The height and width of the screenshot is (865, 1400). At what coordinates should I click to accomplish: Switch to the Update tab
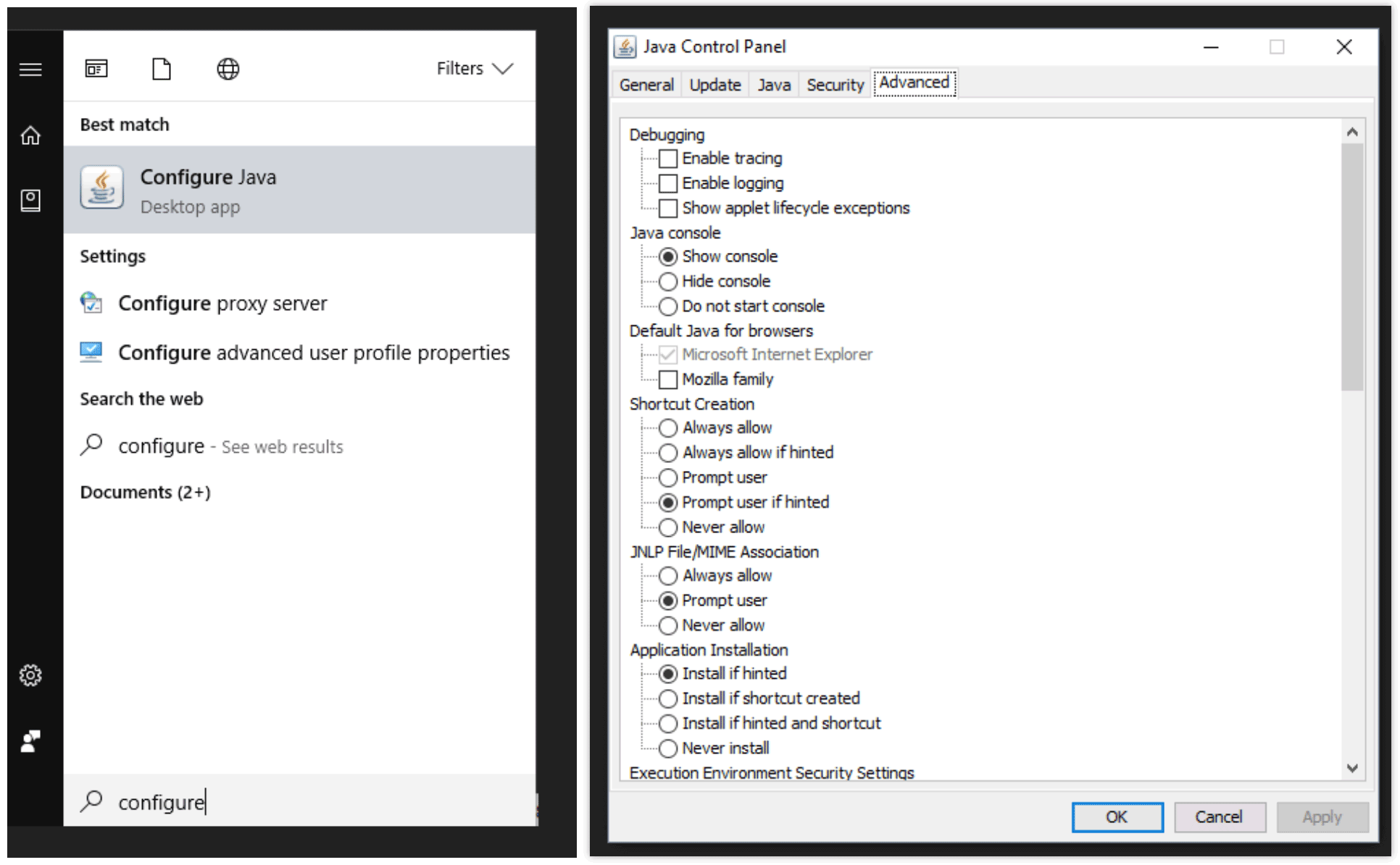click(714, 84)
